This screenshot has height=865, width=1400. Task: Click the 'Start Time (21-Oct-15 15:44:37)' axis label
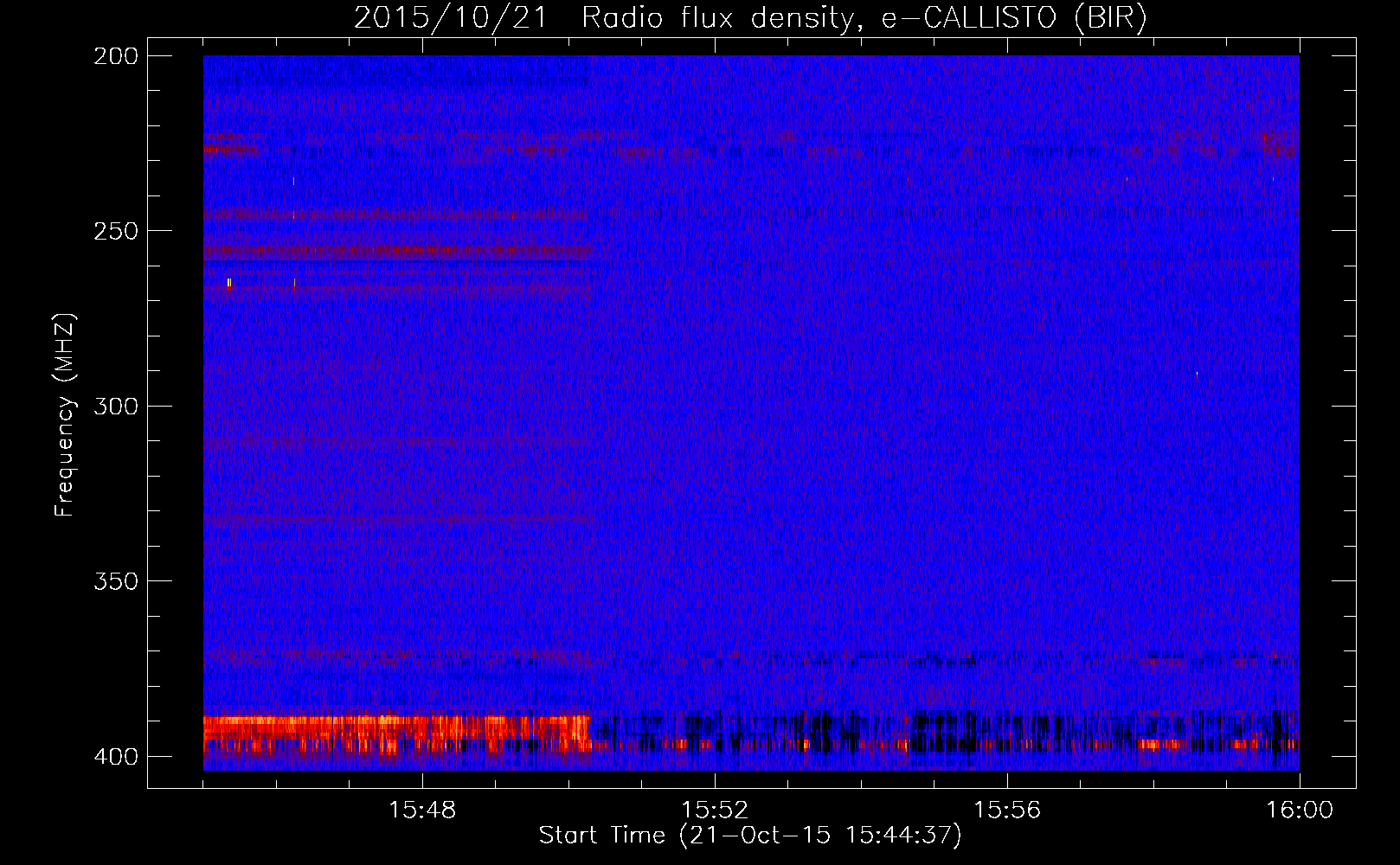pos(750,836)
